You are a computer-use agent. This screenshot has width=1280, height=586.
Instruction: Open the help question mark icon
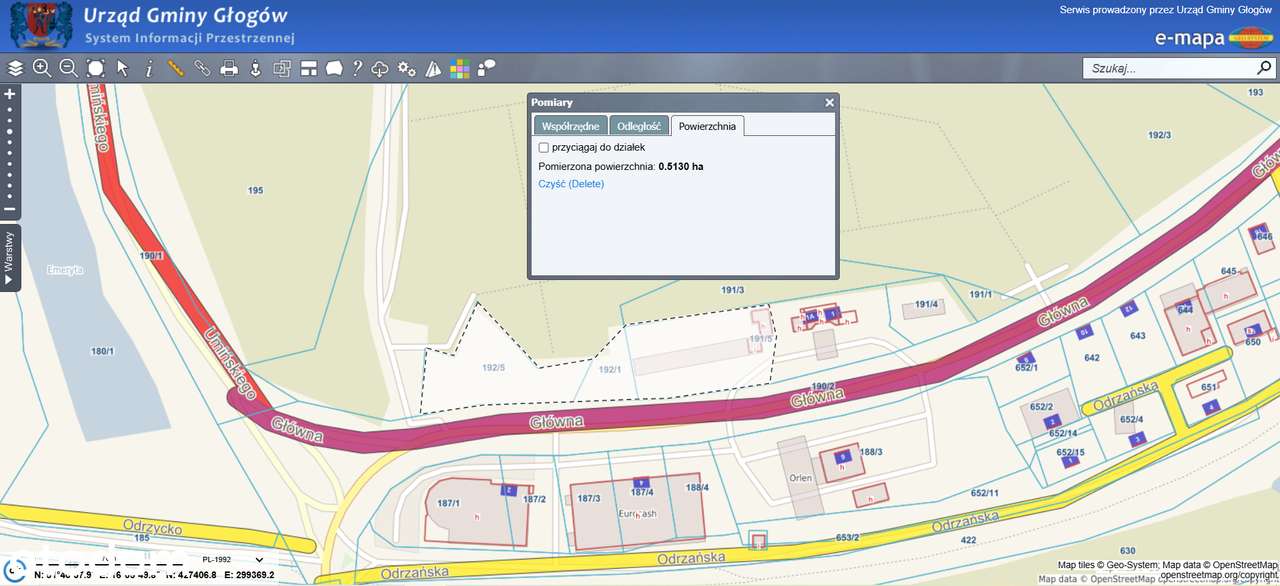[357, 68]
